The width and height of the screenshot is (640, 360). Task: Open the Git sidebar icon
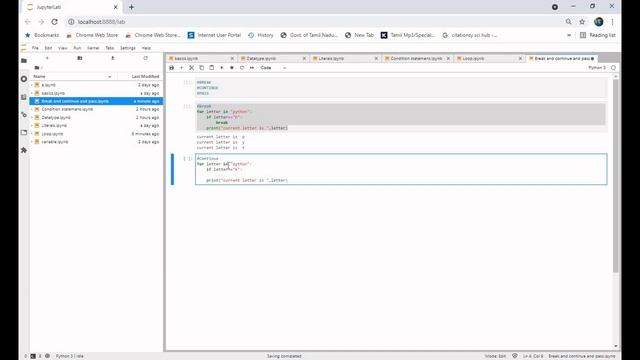point(24,115)
